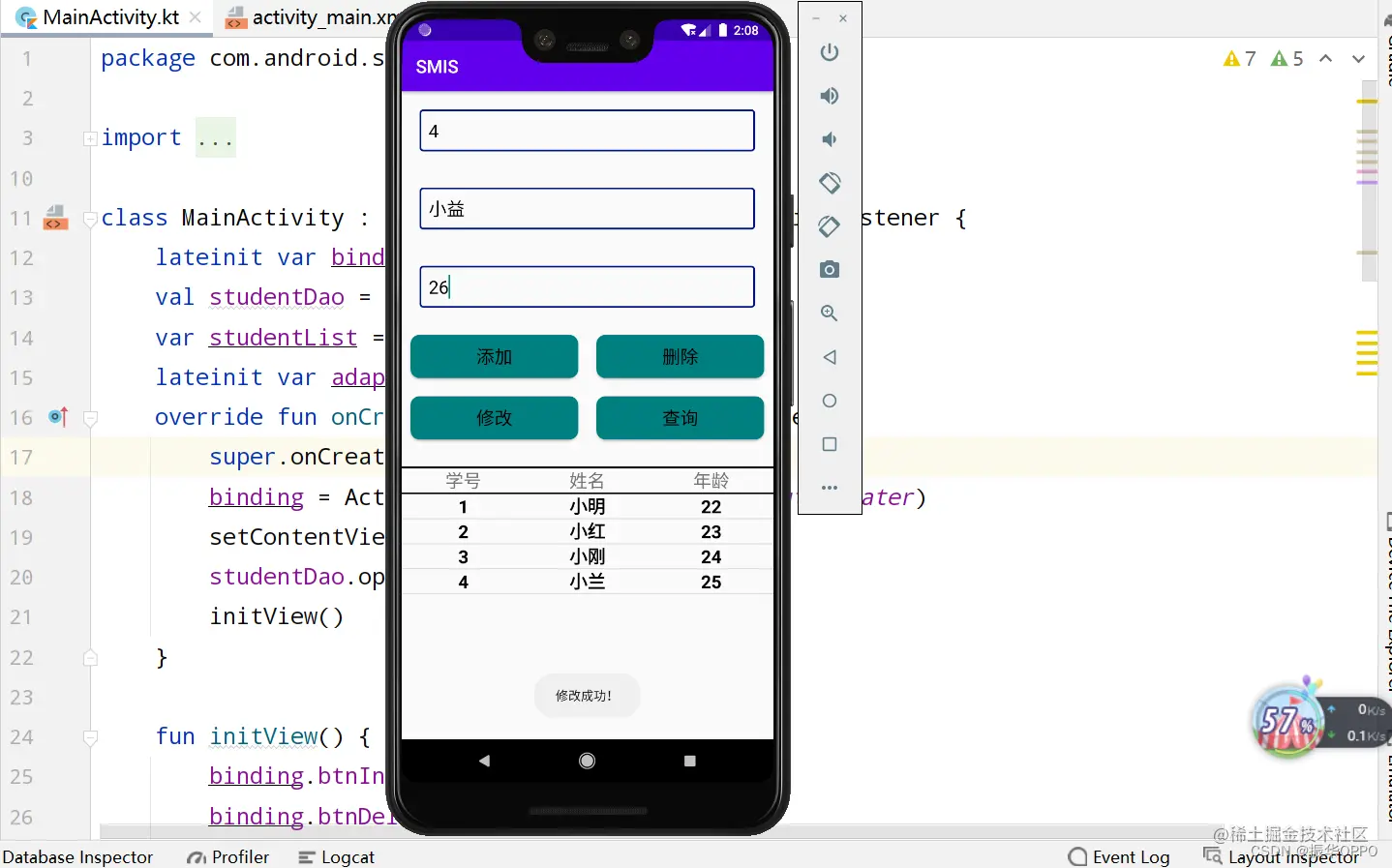Screen dimensions: 1392x868
Task: Collapse the onCreate function fold on line 16
Action: pyautogui.click(x=90, y=418)
